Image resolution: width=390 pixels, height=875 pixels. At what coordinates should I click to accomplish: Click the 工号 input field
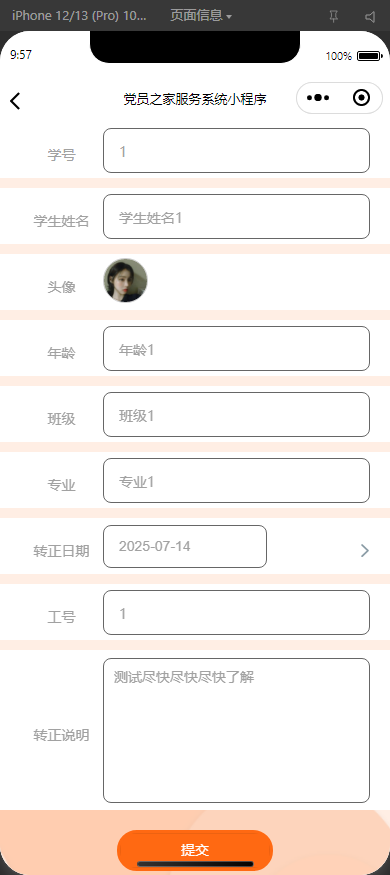[x=237, y=613]
